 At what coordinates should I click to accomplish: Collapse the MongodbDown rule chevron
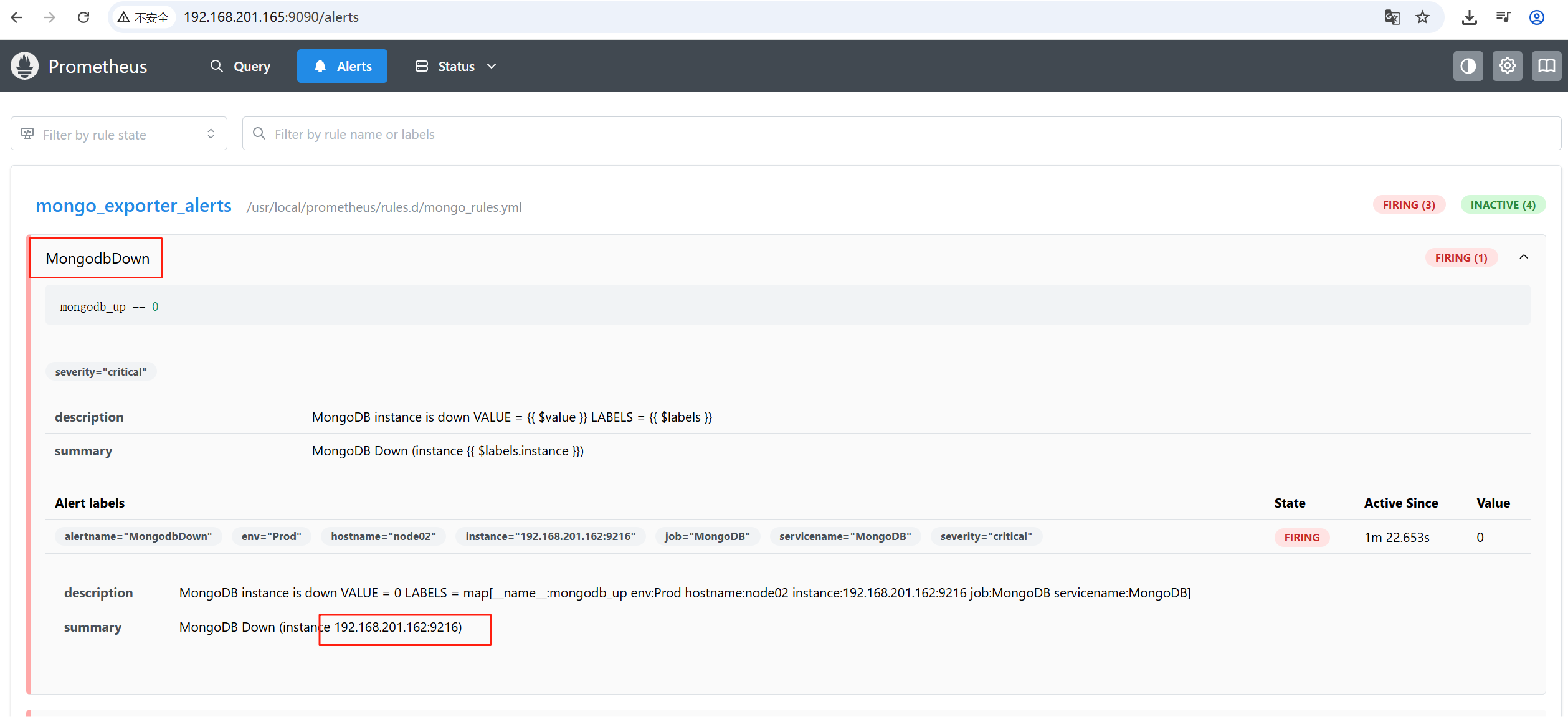[1524, 257]
